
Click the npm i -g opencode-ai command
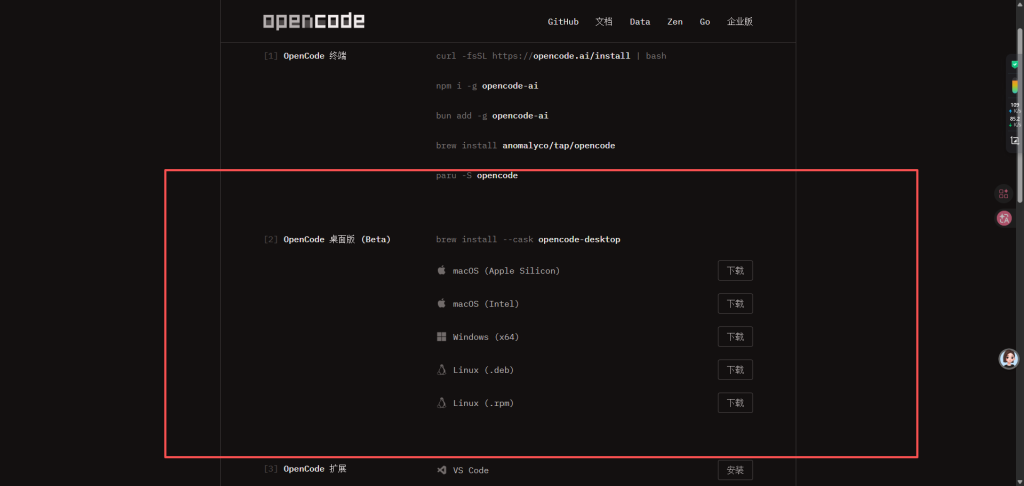(487, 86)
